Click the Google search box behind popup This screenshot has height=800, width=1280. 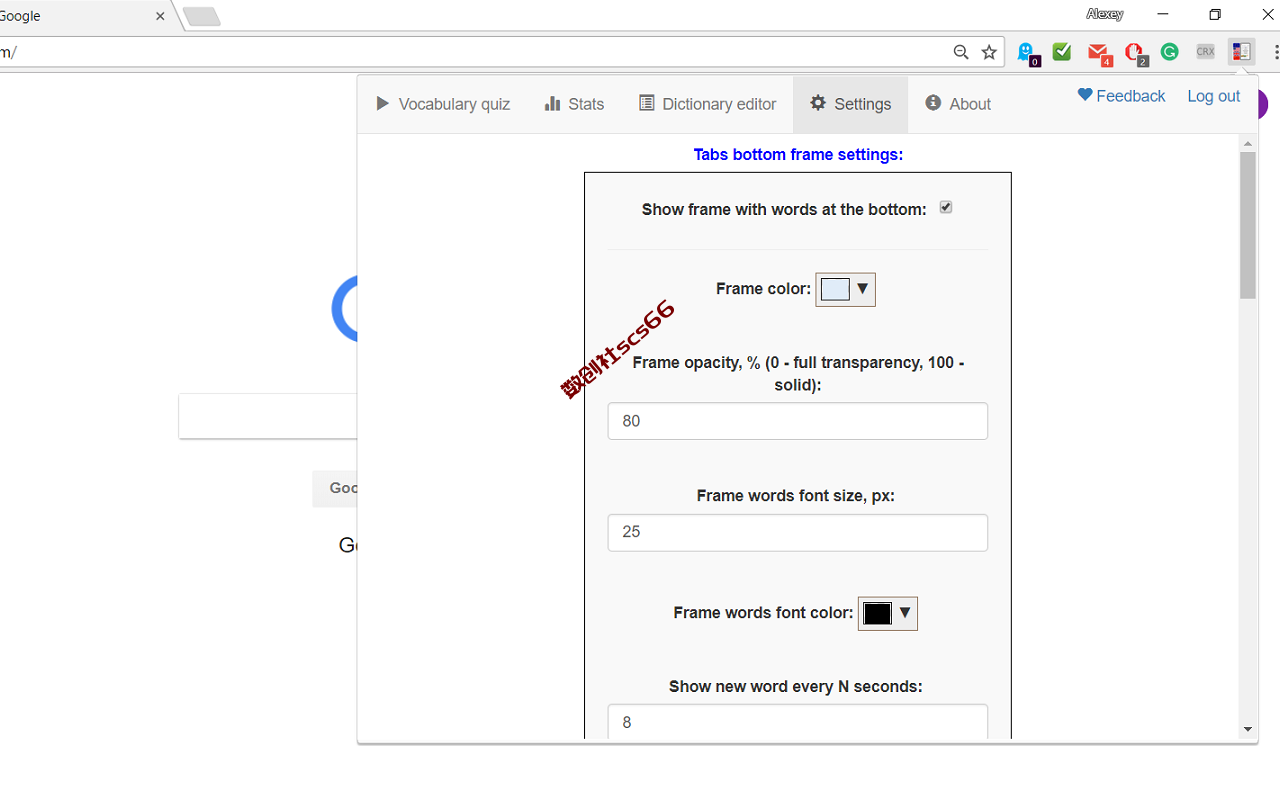(x=268, y=416)
